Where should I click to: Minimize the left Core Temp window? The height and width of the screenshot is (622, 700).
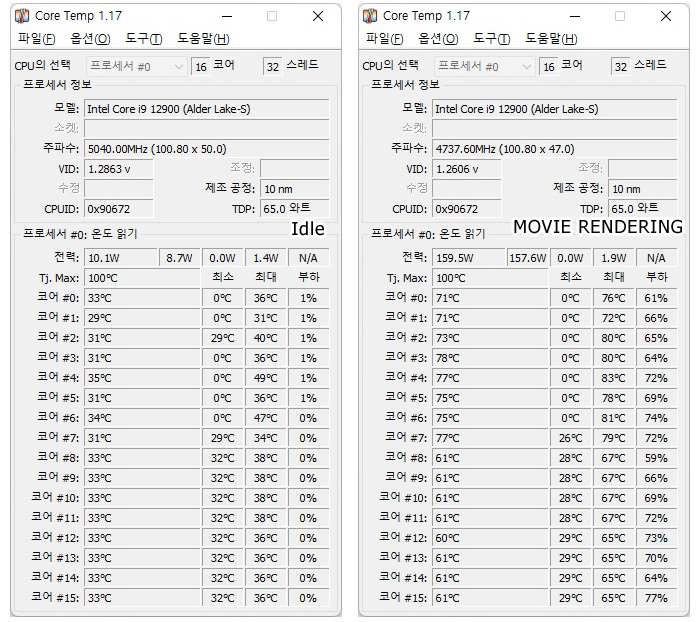(227, 17)
